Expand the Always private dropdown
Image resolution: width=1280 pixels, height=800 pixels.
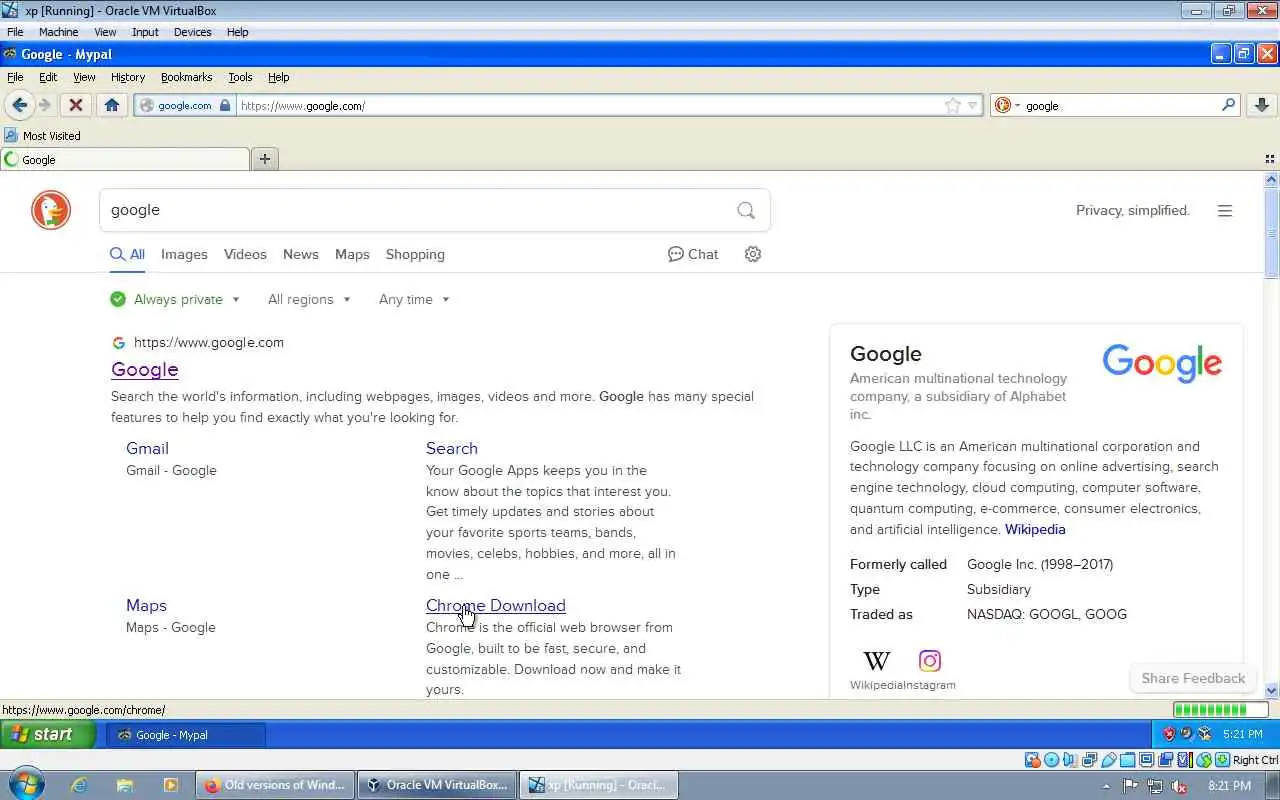(x=175, y=299)
